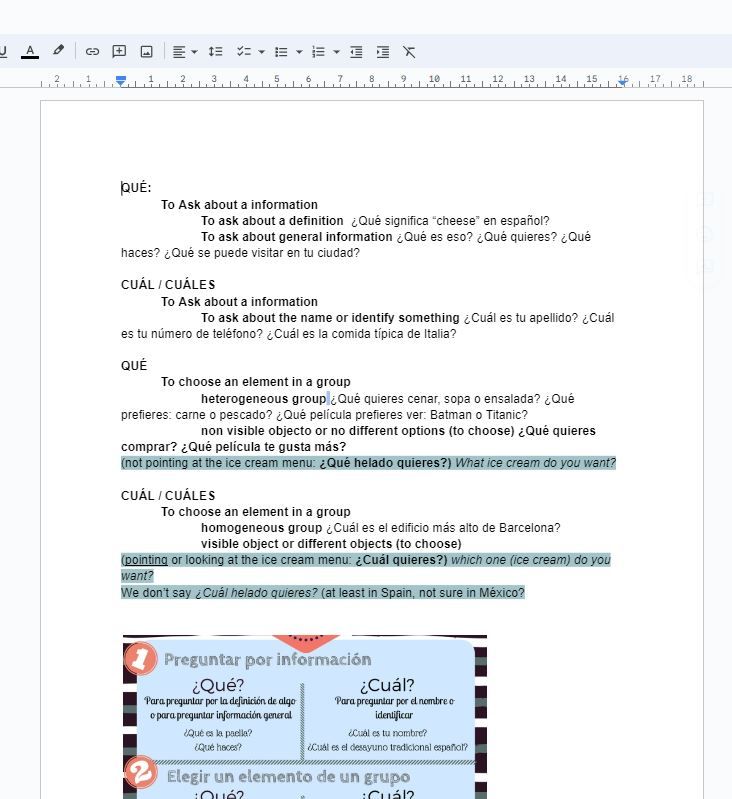Click the text 'heterogeneous group'
Image resolution: width=732 pixels, height=799 pixels.
tap(263, 398)
